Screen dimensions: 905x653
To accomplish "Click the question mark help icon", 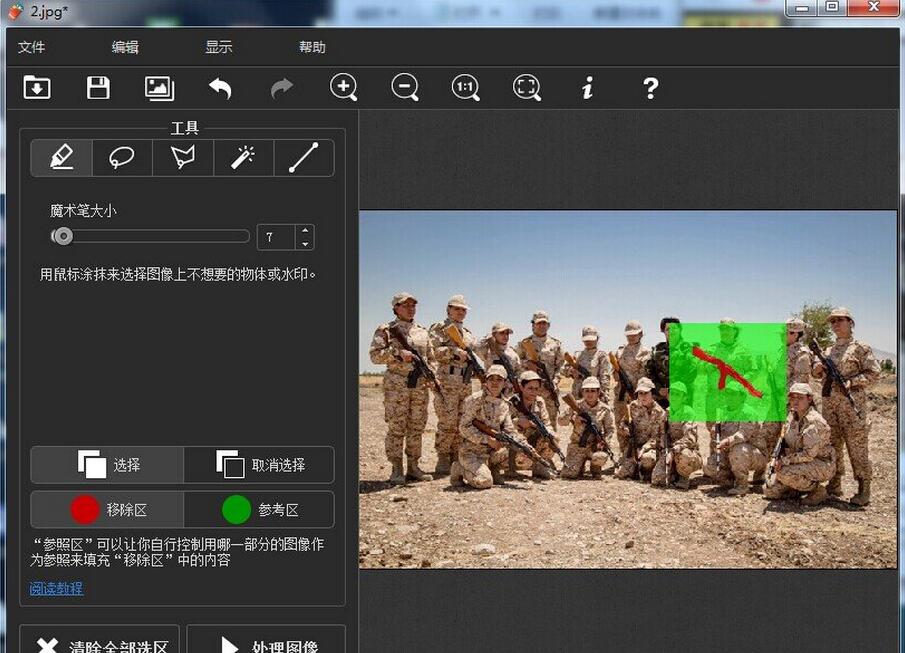I will click(650, 88).
